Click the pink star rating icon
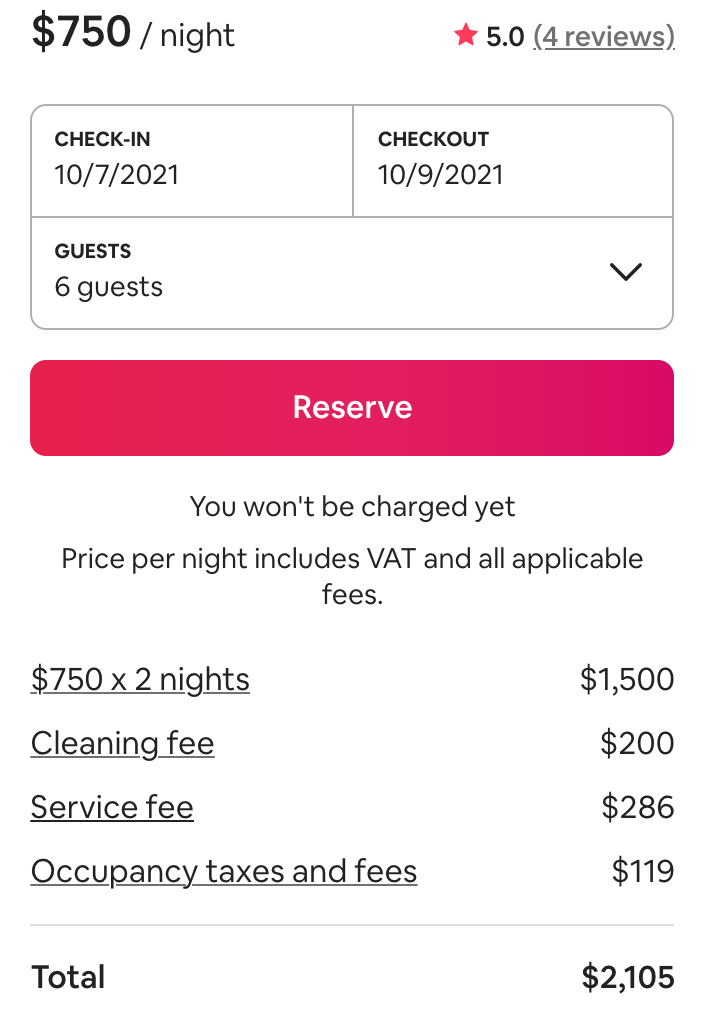Screen dimensions: 702x1026 point(466,35)
